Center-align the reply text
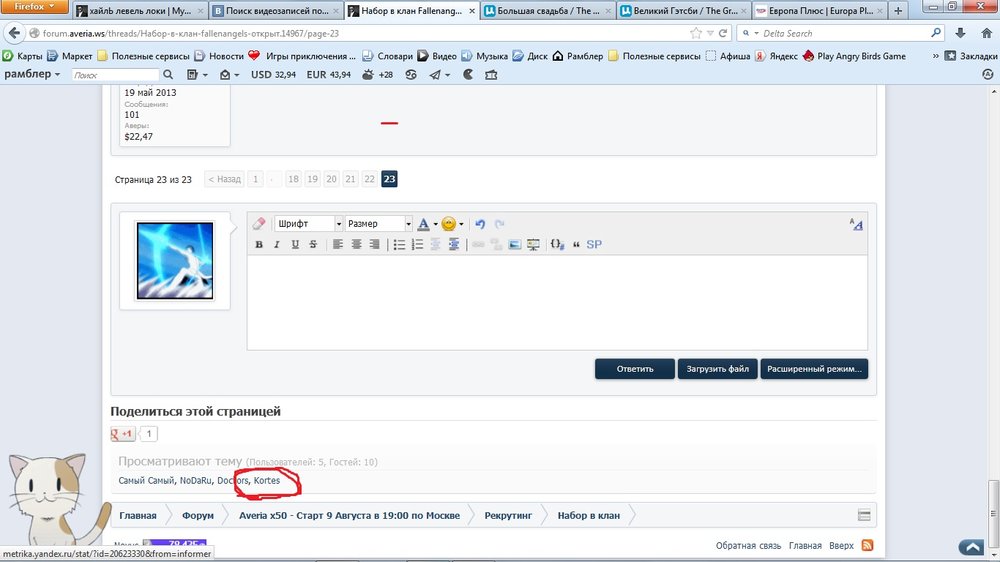The width and height of the screenshot is (1000, 562). tap(356, 244)
